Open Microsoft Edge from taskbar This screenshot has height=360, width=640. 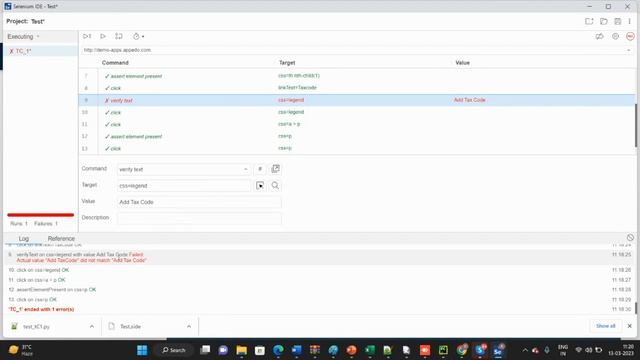click(278, 350)
